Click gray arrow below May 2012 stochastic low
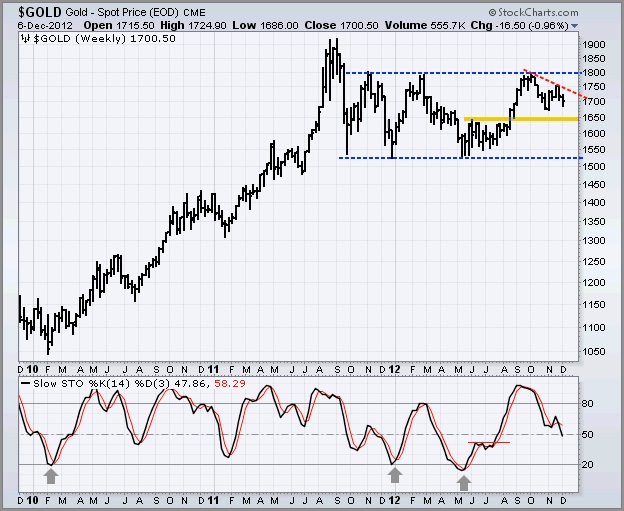Screen dimensions: 624x511 coord(463,482)
